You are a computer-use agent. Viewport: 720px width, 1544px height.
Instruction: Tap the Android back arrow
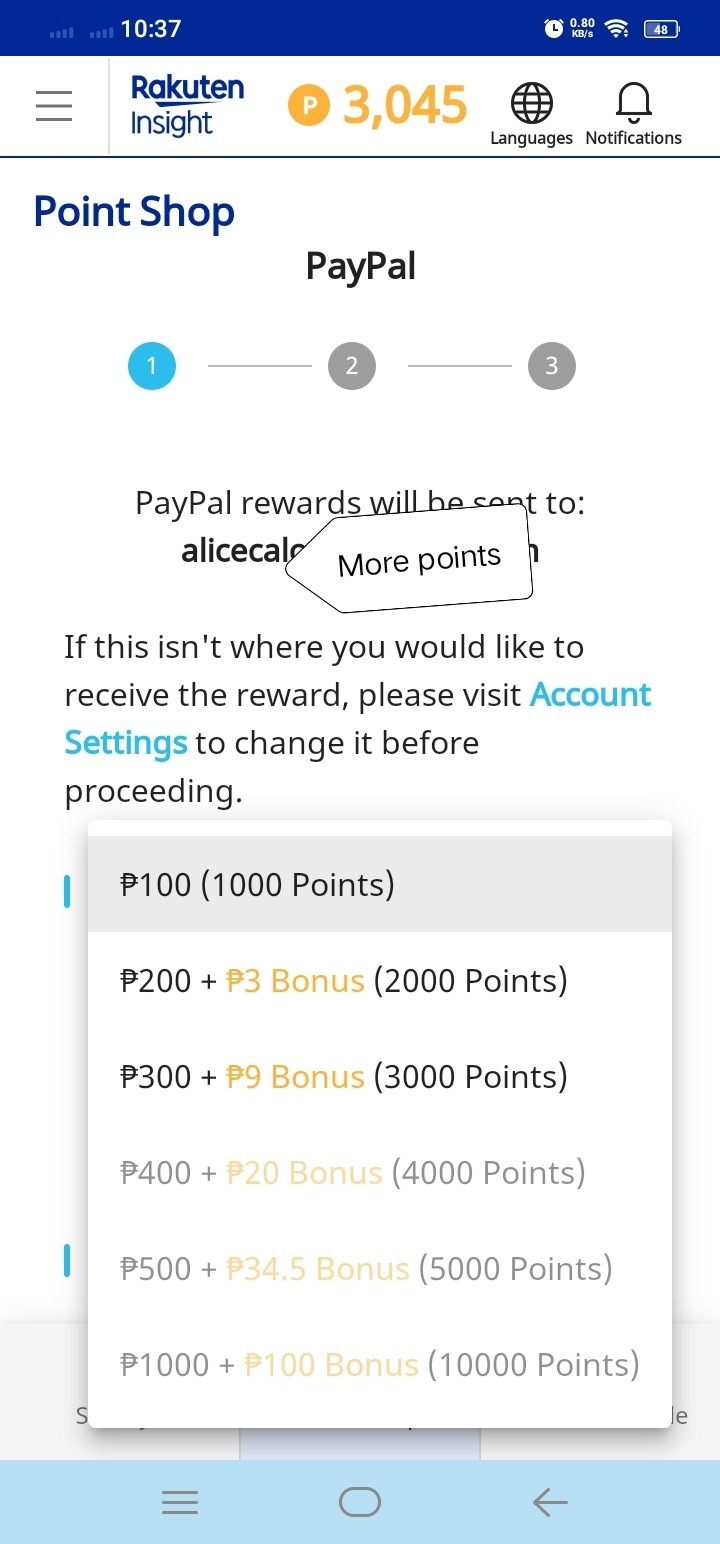point(550,1502)
